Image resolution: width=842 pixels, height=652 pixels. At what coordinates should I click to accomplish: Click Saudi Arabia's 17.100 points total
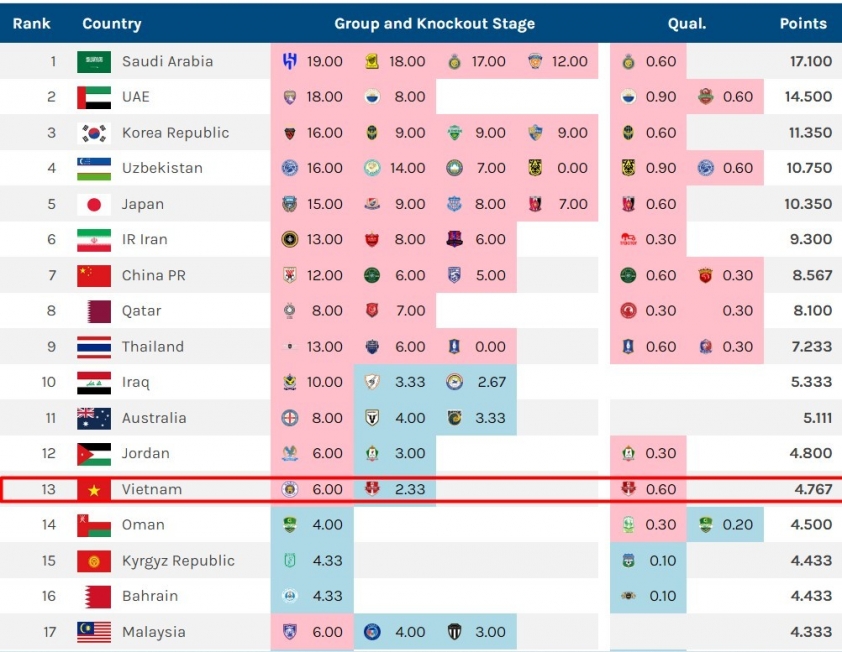[810, 61]
